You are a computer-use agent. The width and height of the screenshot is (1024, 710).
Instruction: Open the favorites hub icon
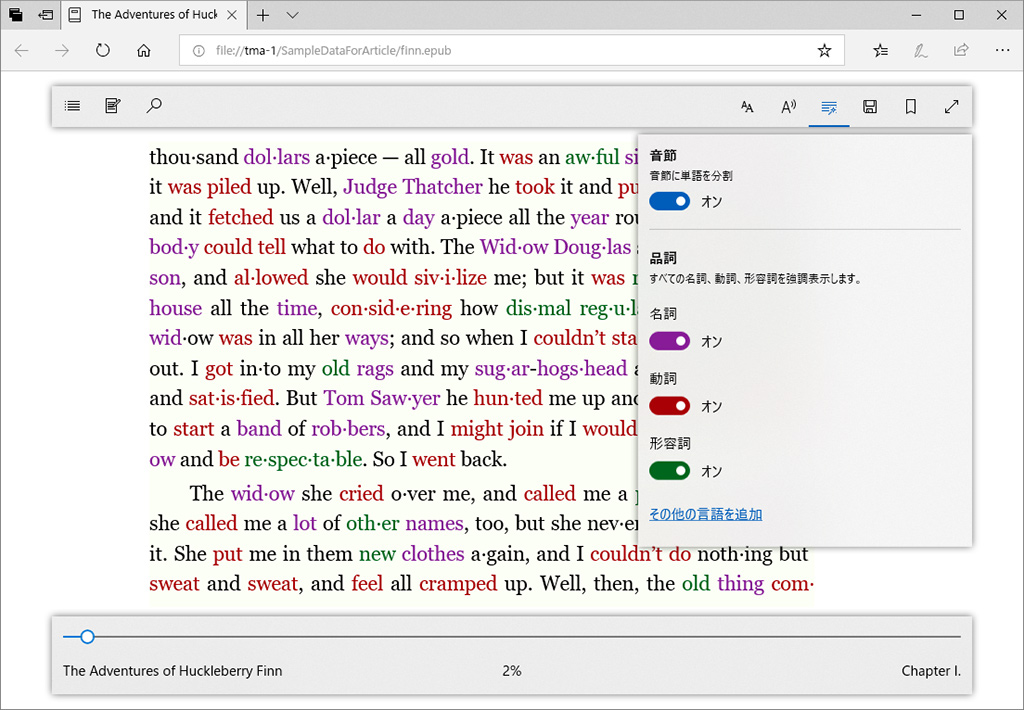pyautogui.click(x=880, y=50)
